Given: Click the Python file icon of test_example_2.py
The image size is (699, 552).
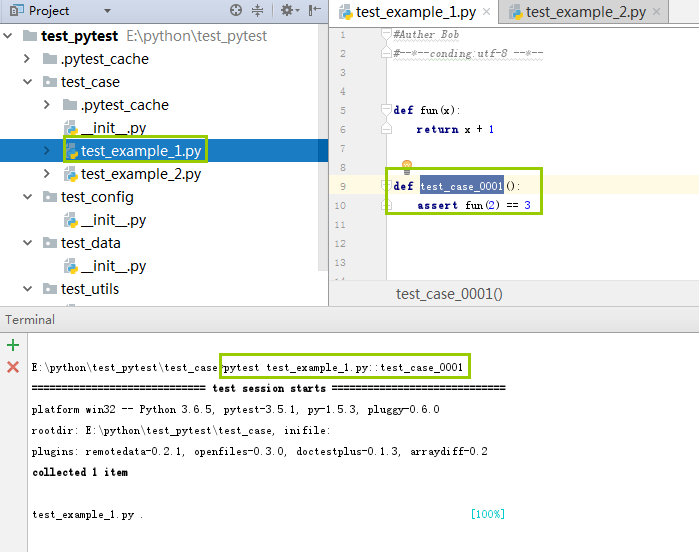Looking at the screenshot, I should (70, 174).
